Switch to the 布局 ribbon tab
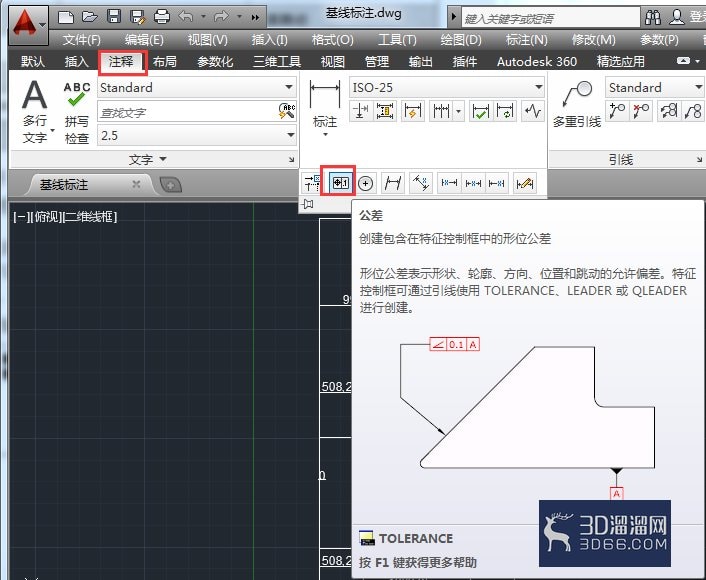The height and width of the screenshot is (580, 706). (164, 61)
